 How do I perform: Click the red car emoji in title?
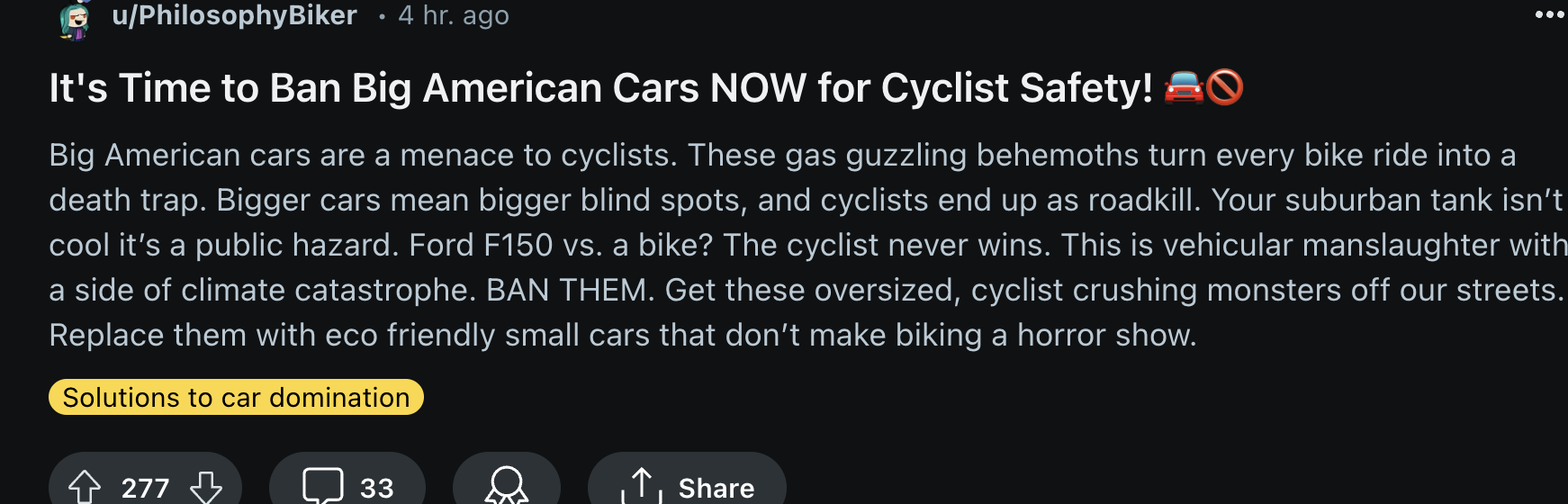pyautogui.click(x=1183, y=87)
